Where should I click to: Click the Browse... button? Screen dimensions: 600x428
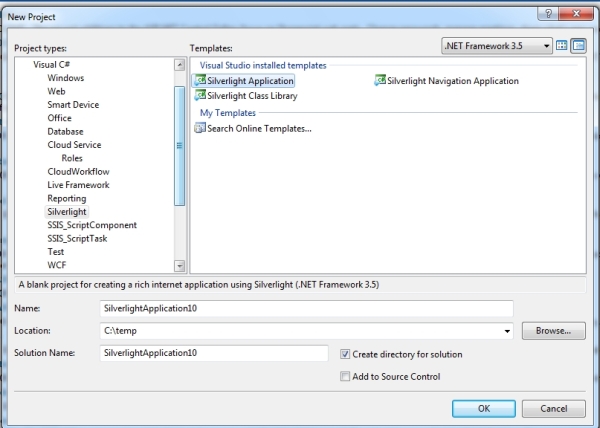click(x=553, y=331)
